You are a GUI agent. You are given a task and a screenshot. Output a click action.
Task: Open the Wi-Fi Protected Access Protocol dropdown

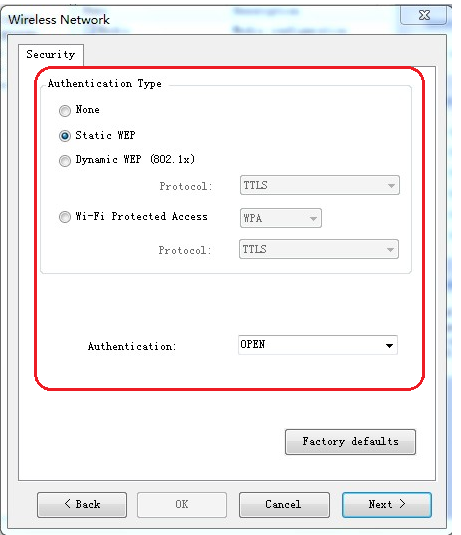[x=319, y=249]
